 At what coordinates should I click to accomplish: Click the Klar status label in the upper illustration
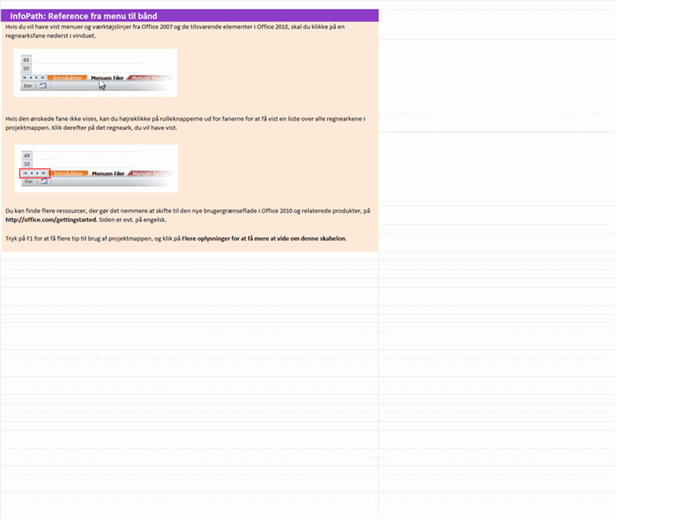[28, 86]
